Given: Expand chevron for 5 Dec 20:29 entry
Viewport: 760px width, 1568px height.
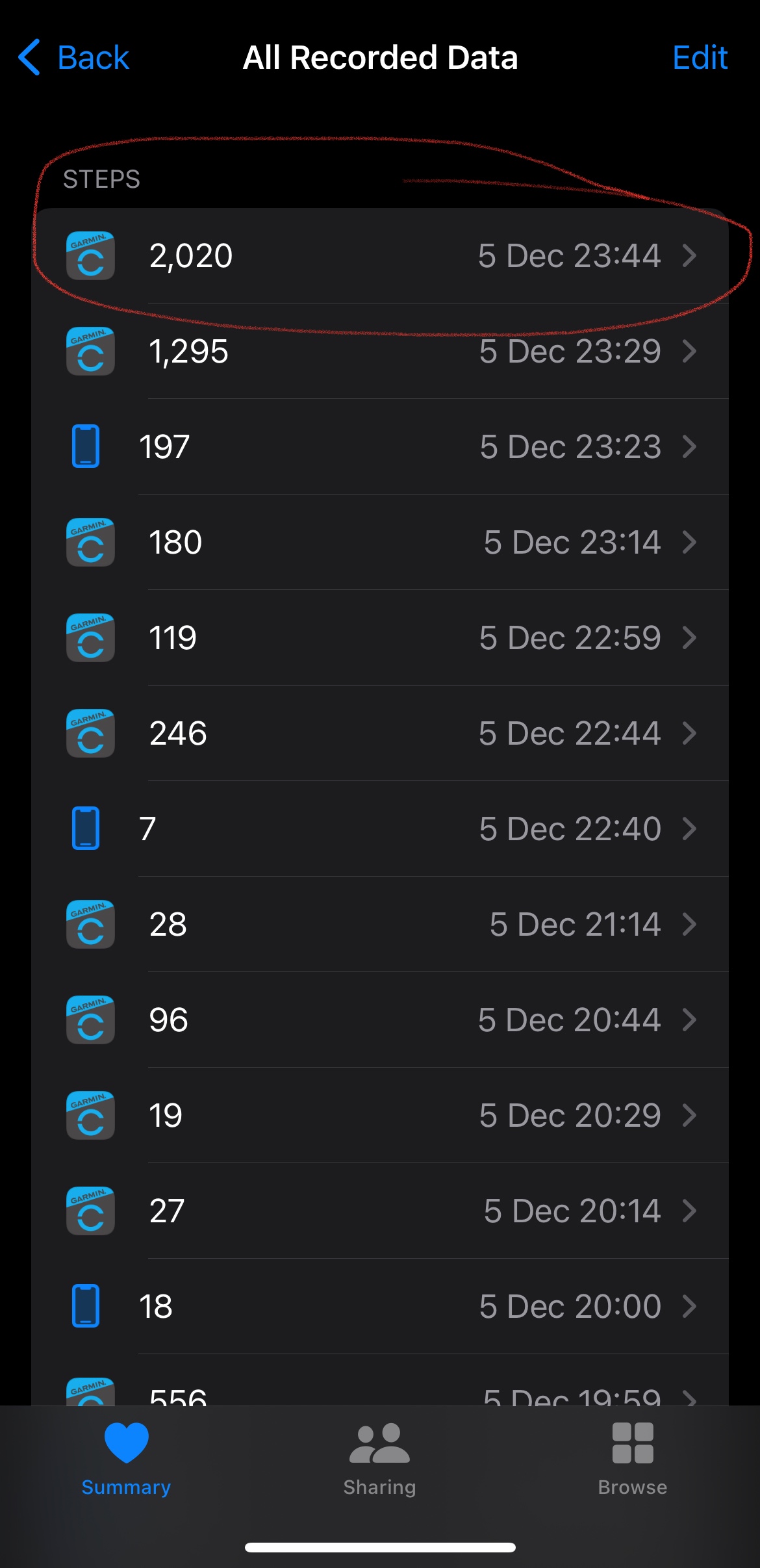Looking at the screenshot, I should pyautogui.click(x=689, y=1116).
